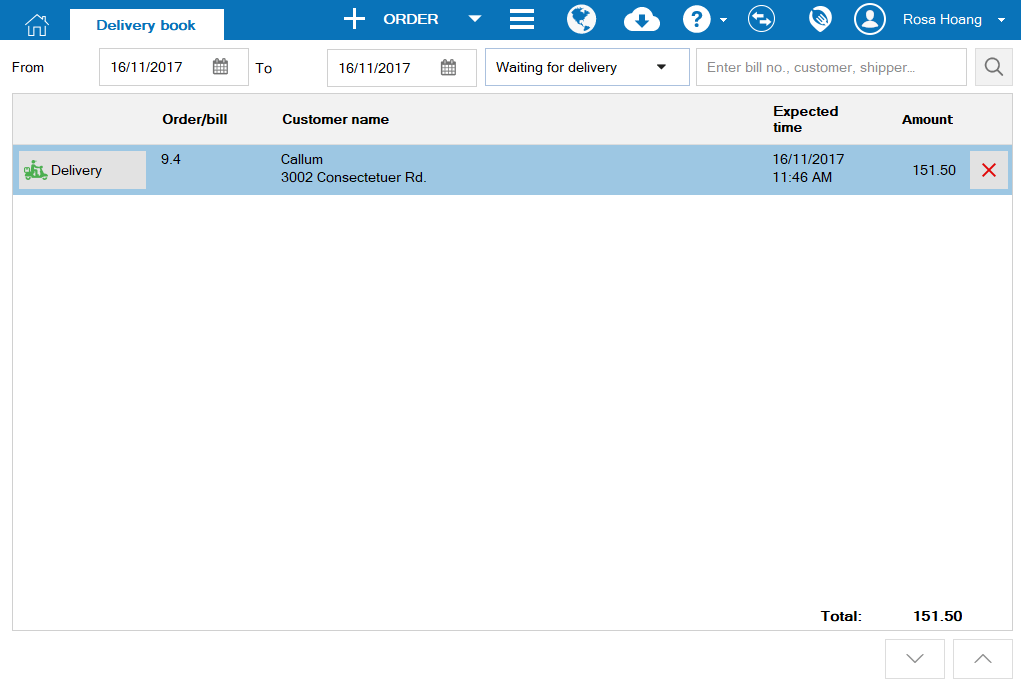Expand the ORDER dropdown arrow
Viewport: 1021px width, 687px height.
pos(474,19)
